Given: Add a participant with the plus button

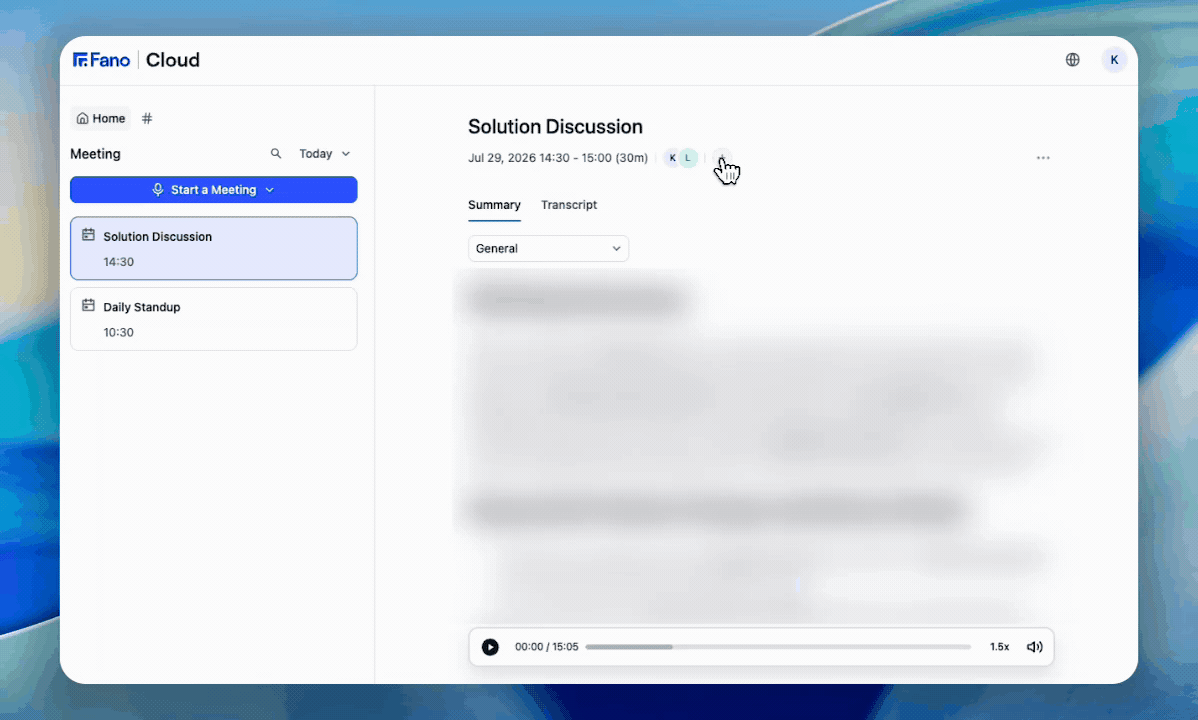Looking at the screenshot, I should click(x=722, y=157).
